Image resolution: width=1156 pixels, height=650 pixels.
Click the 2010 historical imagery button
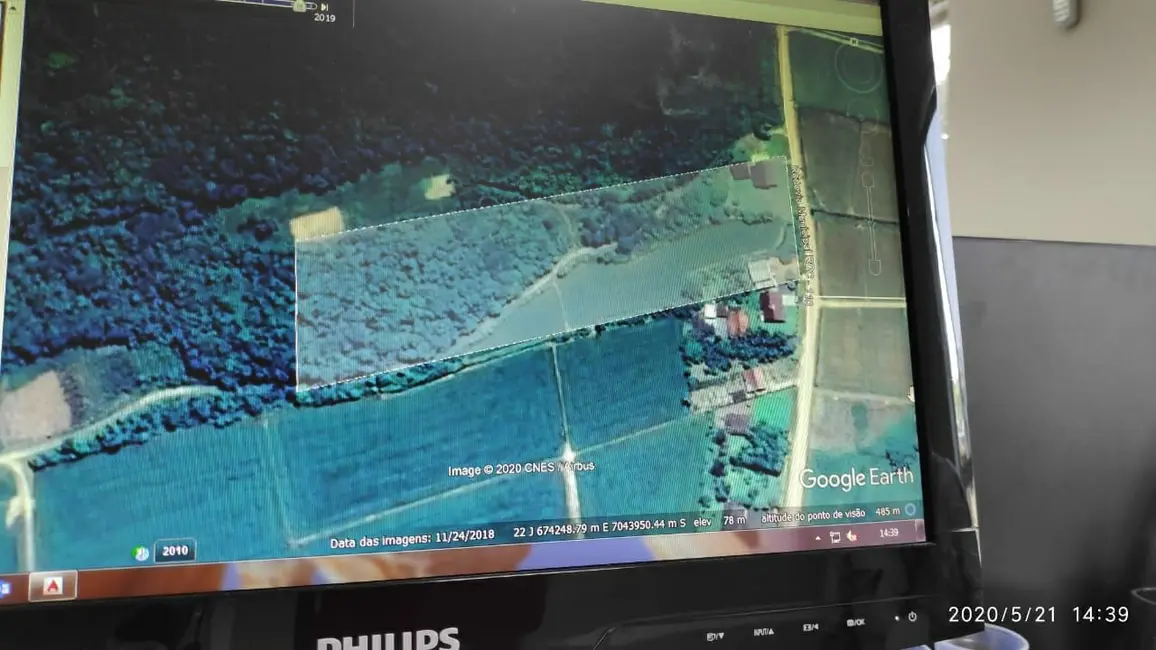(x=175, y=550)
